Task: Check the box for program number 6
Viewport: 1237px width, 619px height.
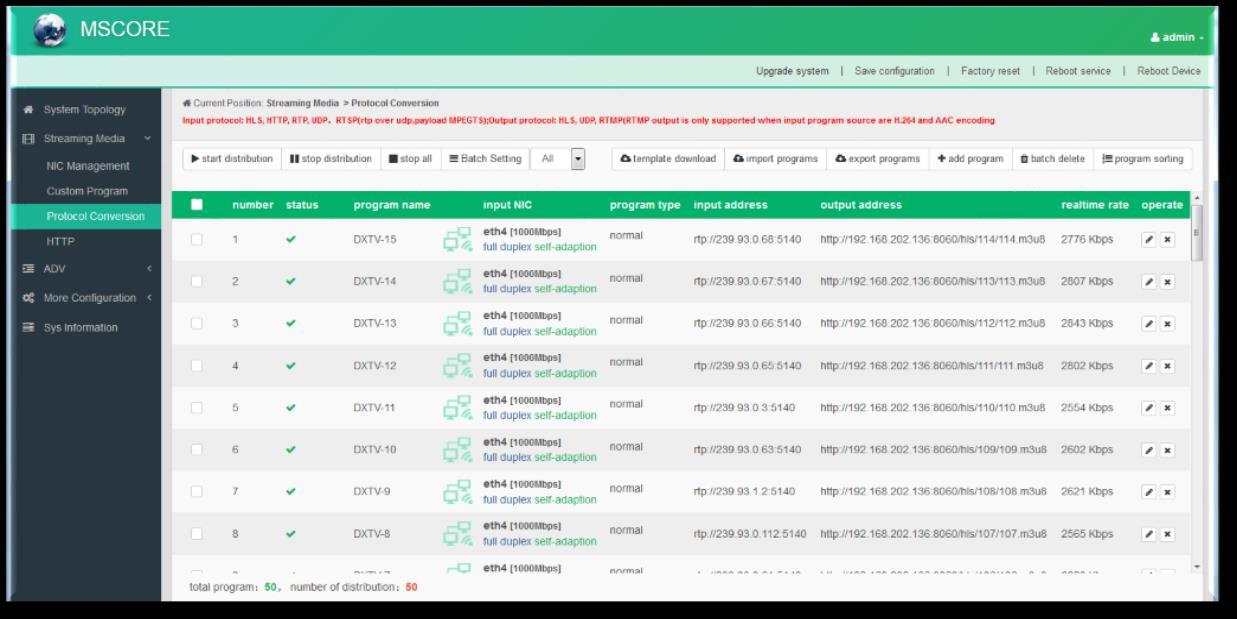Action: click(x=197, y=450)
